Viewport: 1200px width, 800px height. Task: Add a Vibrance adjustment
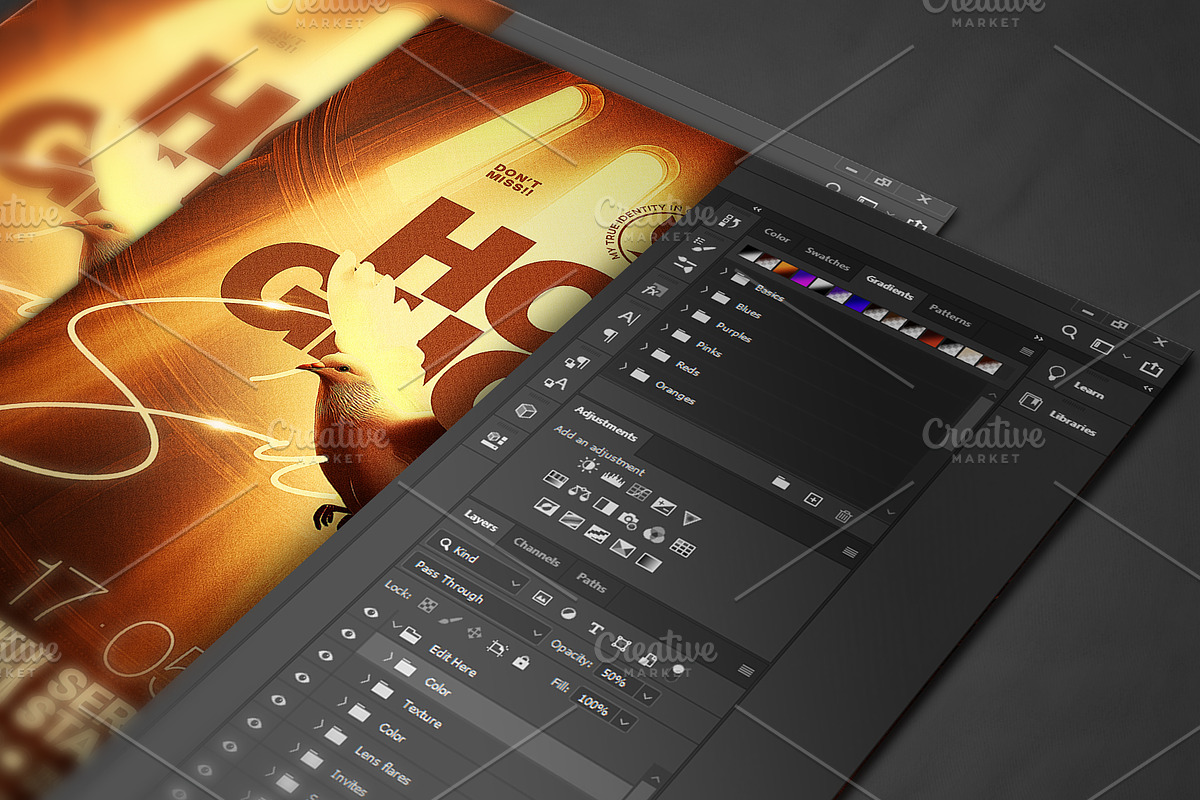(691, 518)
